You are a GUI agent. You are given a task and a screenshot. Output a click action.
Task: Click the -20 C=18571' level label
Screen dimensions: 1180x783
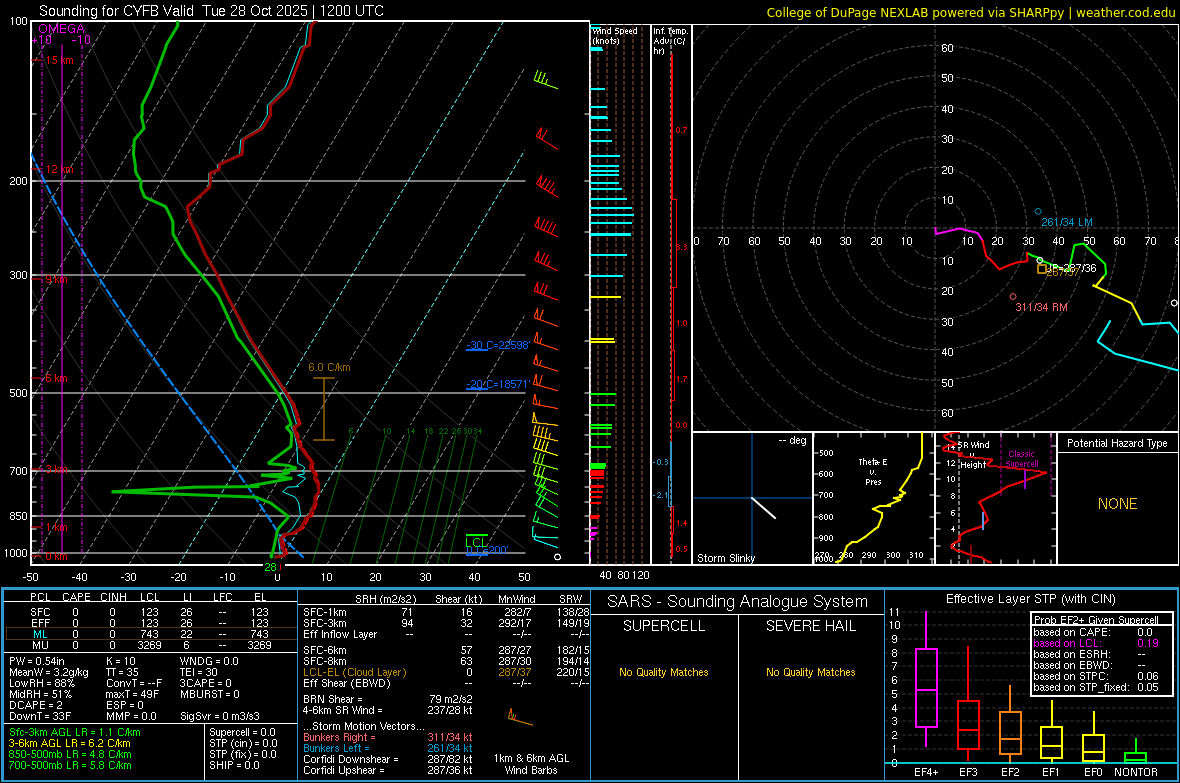pos(497,384)
